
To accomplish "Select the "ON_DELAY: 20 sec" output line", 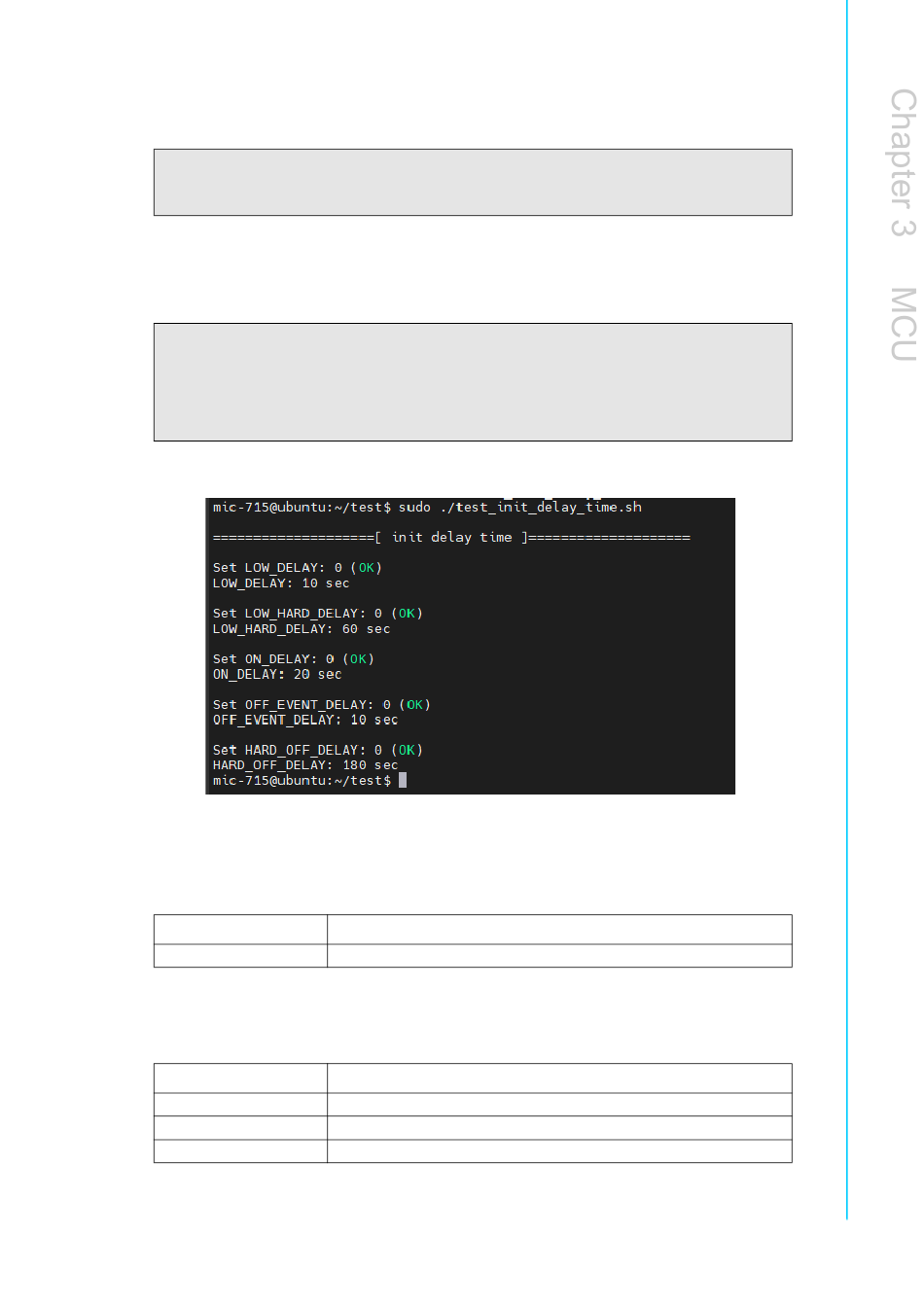I will click(x=277, y=675).
